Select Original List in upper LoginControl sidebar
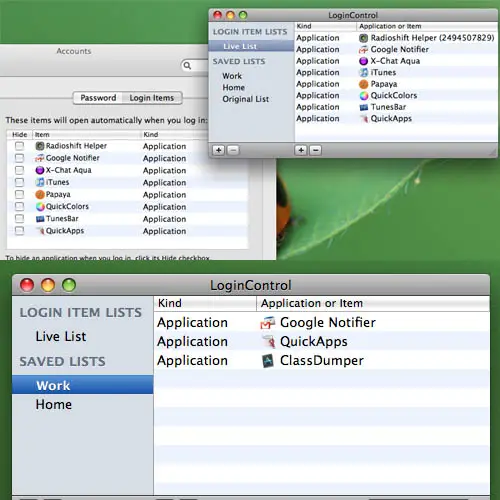The width and height of the screenshot is (500, 500). pos(251,99)
